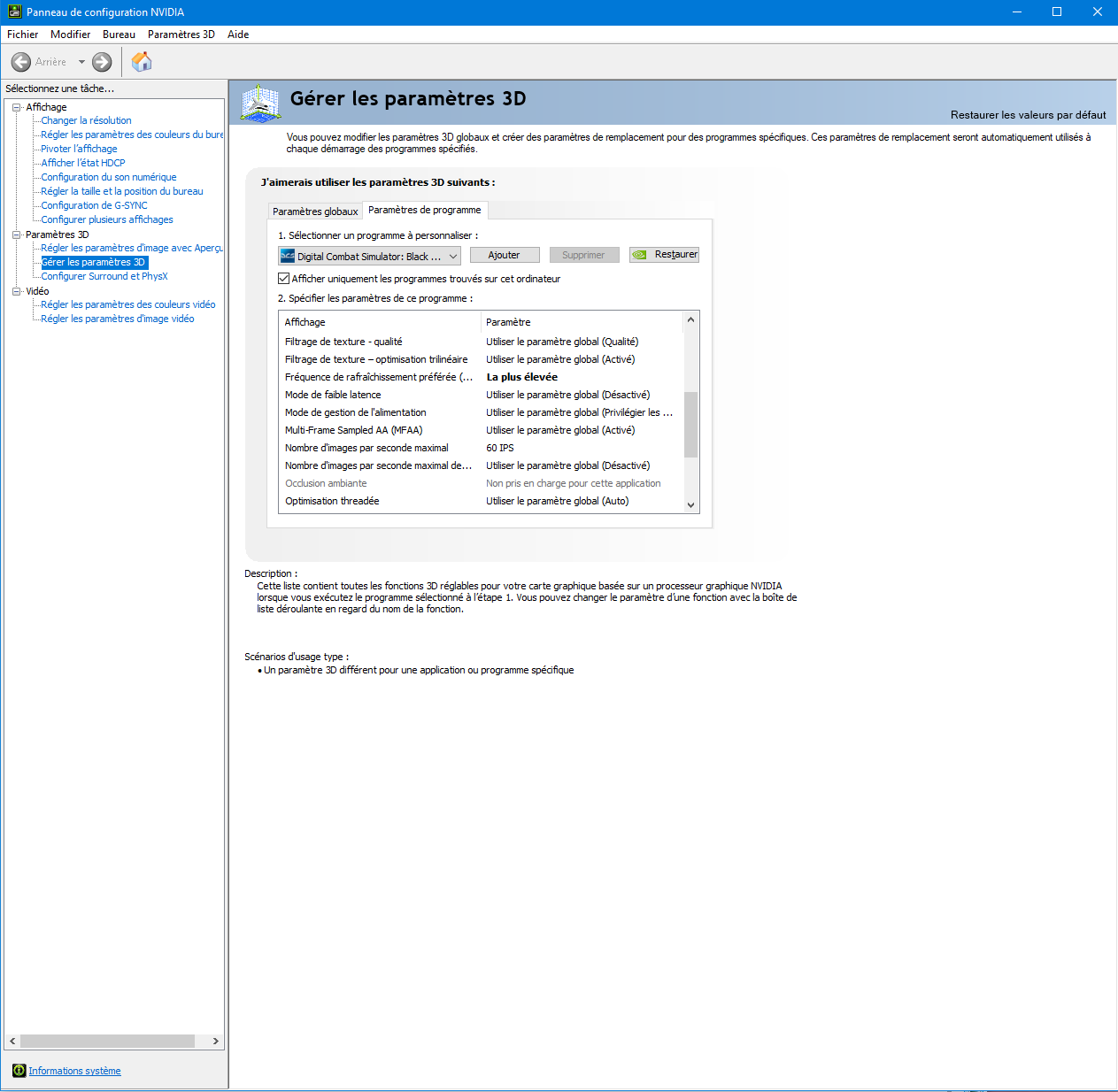The width and height of the screenshot is (1118, 1092).
Task: Go back with the Arrière arrow icon
Action: 21,62
